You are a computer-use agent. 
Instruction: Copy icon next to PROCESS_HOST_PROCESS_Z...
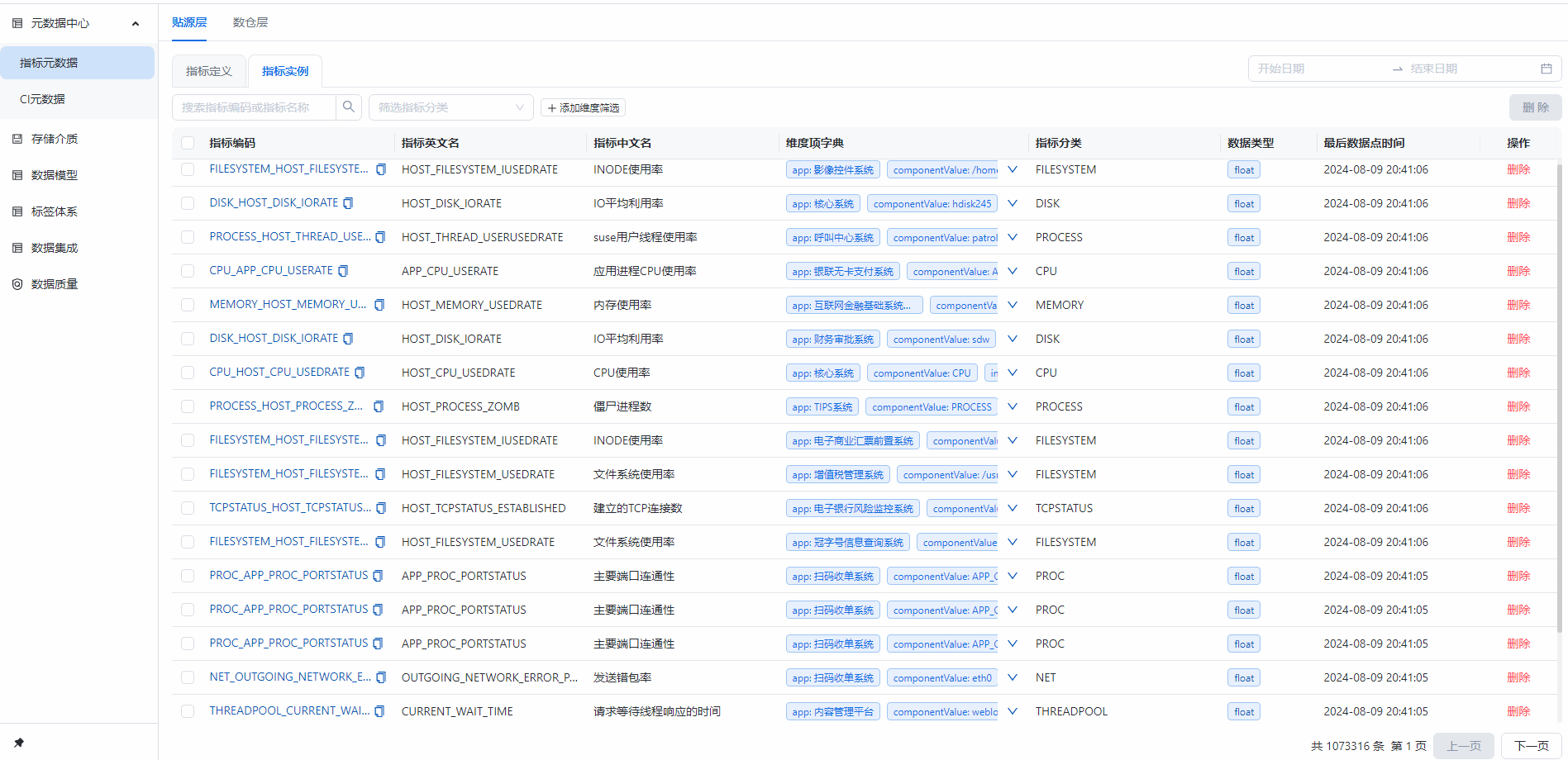379,406
